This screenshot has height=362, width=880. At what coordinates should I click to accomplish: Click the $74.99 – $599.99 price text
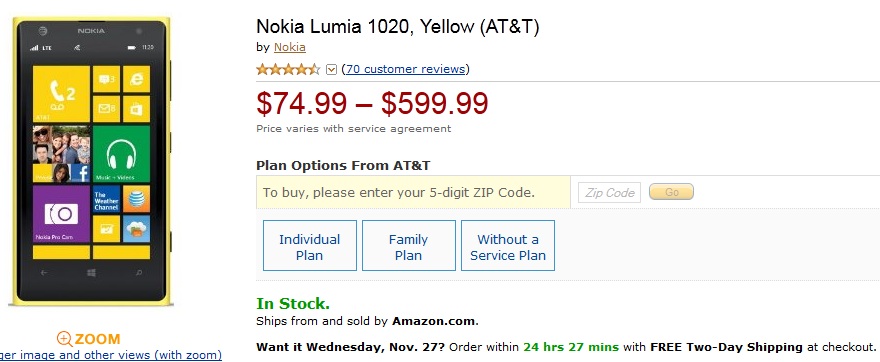tap(372, 103)
